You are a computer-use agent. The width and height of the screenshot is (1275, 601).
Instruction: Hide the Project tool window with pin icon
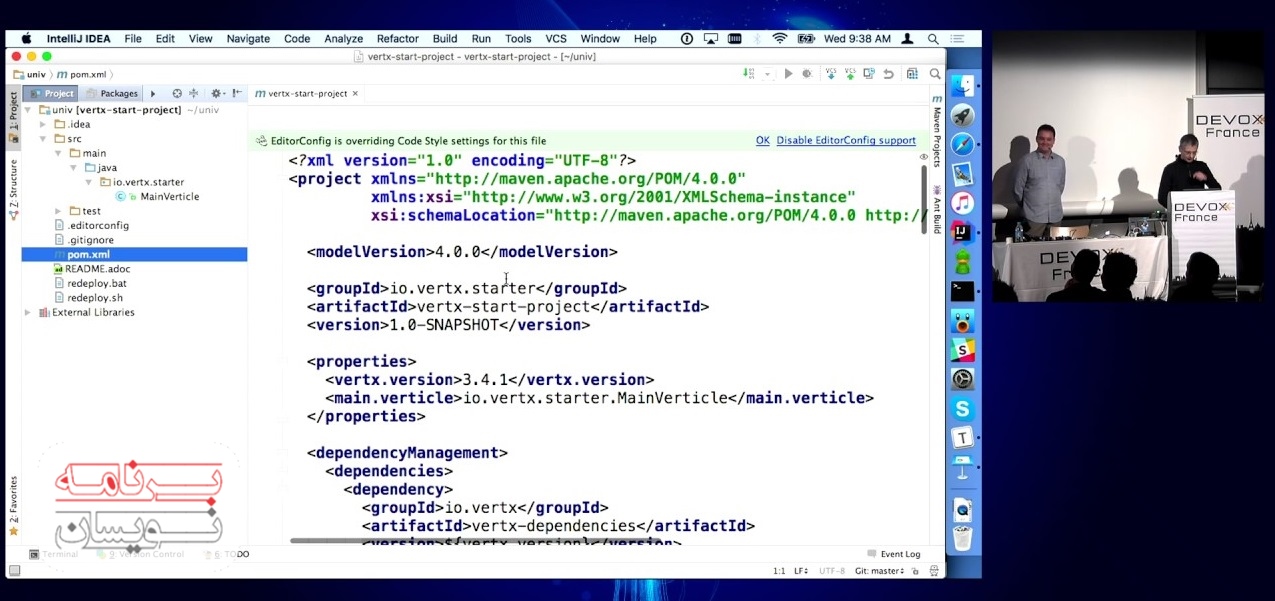pos(237,93)
